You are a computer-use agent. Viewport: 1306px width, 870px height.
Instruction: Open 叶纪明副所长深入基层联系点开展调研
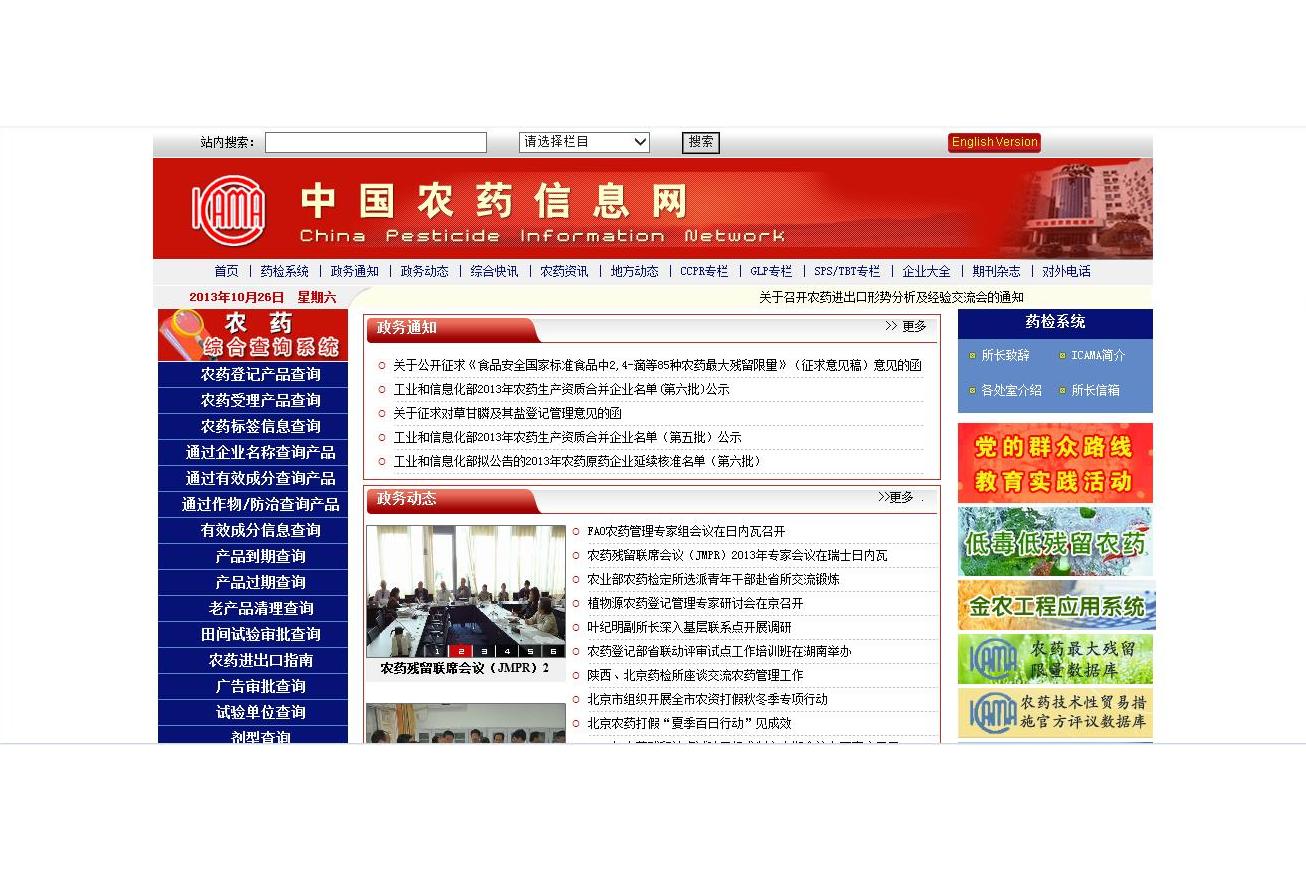click(x=689, y=628)
